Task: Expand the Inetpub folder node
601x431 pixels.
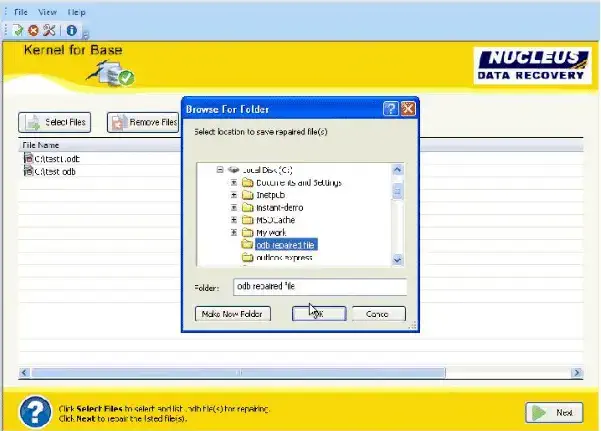Action: [x=234, y=195]
